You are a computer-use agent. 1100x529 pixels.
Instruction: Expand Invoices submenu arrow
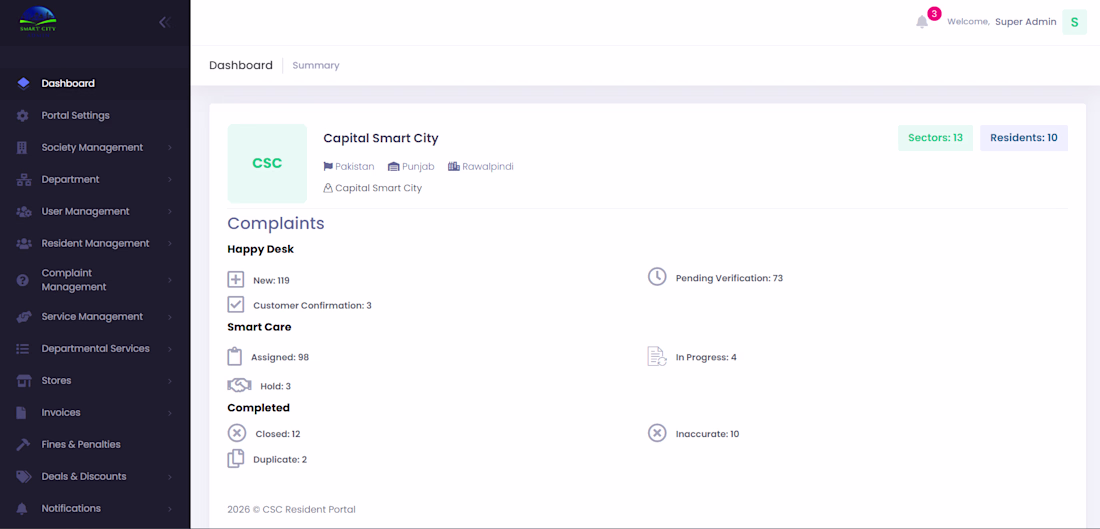coord(170,413)
